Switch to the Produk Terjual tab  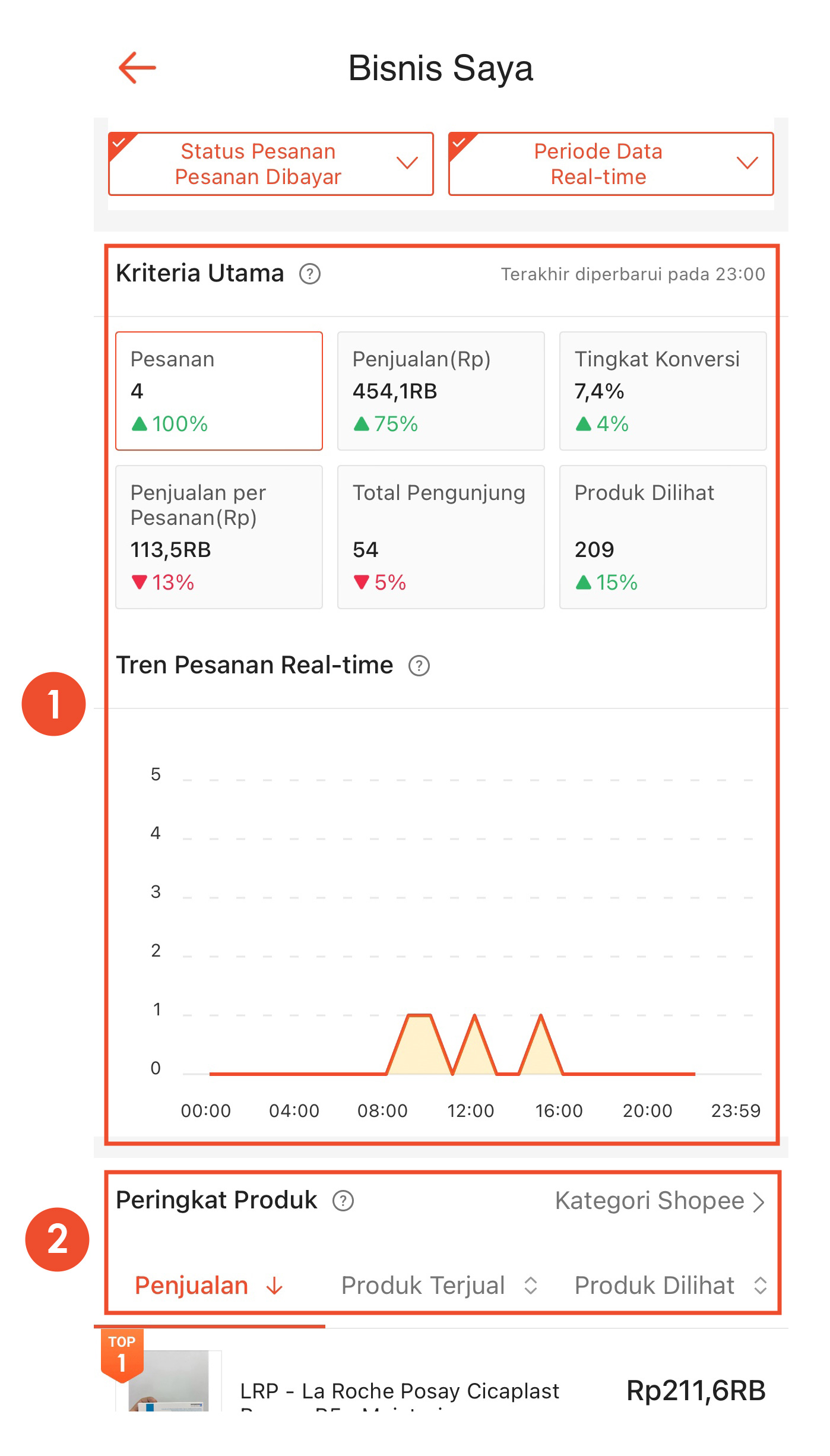point(440,1286)
